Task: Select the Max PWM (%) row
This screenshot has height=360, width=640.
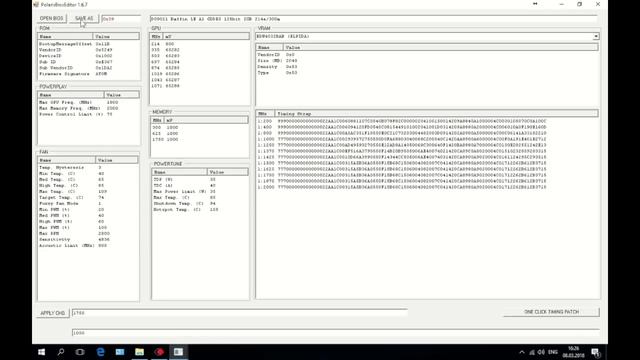Action: [88, 227]
